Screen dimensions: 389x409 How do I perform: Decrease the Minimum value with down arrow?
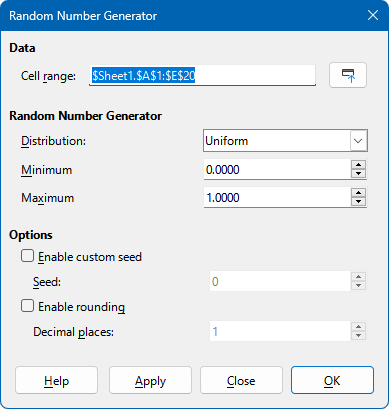pyautogui.click(x=359, y=174)
